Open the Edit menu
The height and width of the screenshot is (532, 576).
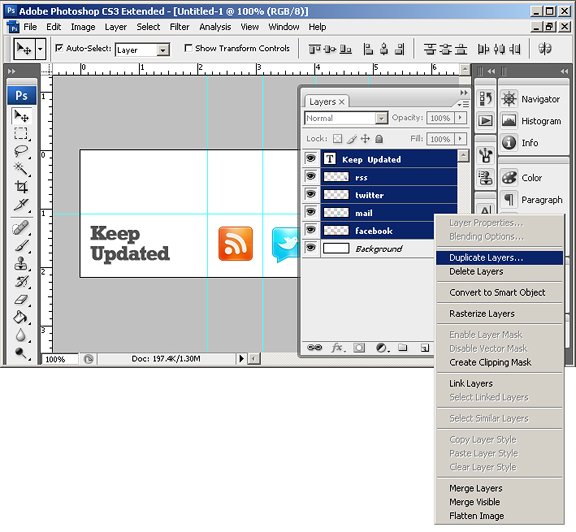[x=54, y=27]
